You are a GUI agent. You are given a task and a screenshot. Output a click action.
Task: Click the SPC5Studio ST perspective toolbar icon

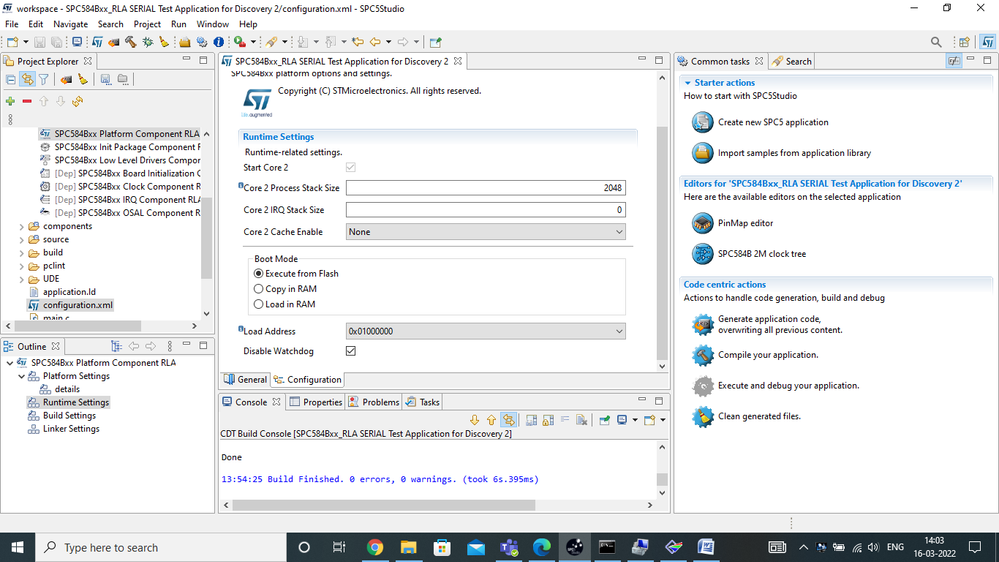click(x=988, y=42)
